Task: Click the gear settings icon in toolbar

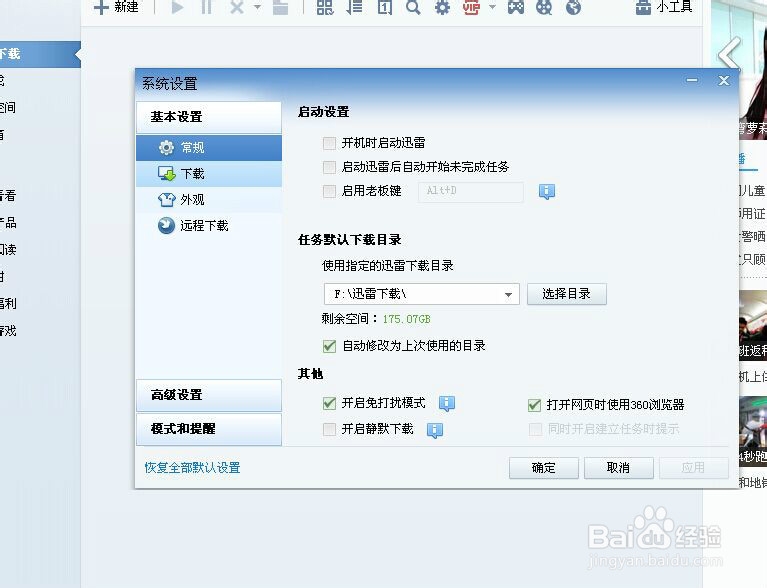Action: pyautogui.click(x=442, y=7)
